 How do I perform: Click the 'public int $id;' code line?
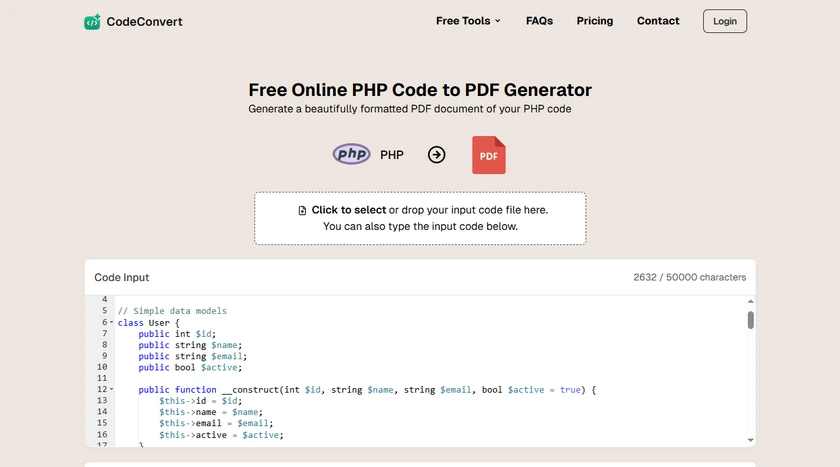pyautogui.click(x=177, y=334)
